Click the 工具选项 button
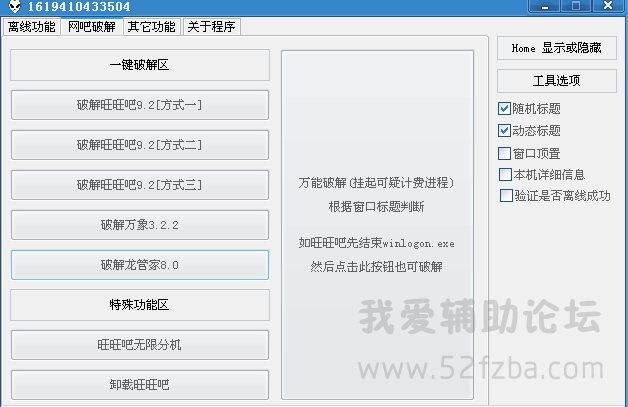This screenshot has width=628, height=407. click(557, 81)
